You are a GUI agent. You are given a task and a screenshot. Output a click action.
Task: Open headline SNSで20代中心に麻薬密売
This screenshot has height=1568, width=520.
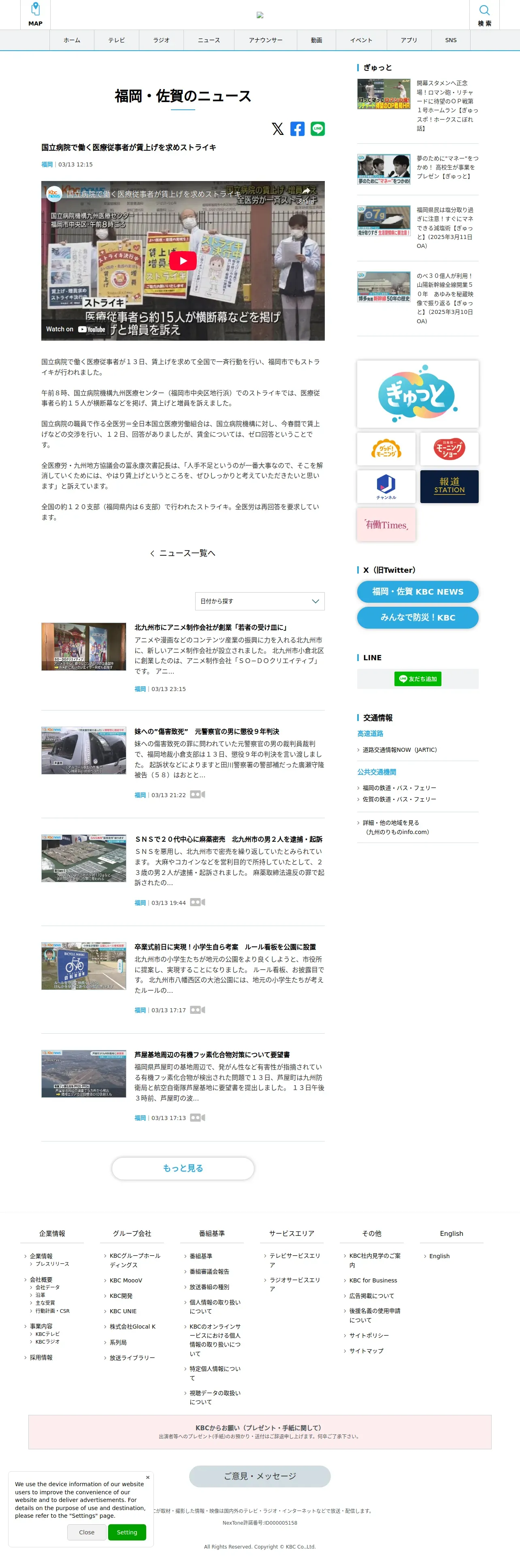228,839
